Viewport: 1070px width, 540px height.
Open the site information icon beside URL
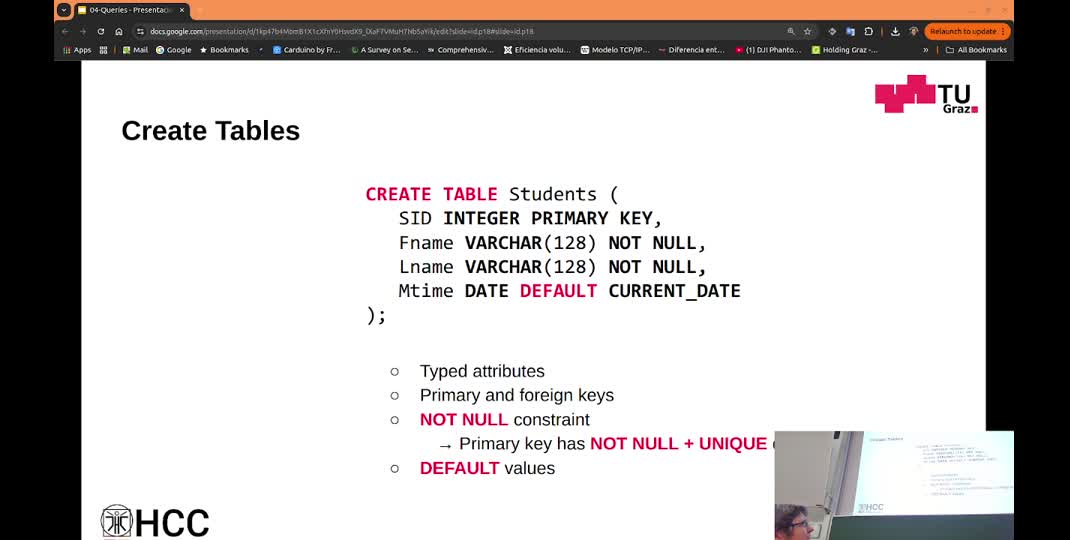[141, 31]
